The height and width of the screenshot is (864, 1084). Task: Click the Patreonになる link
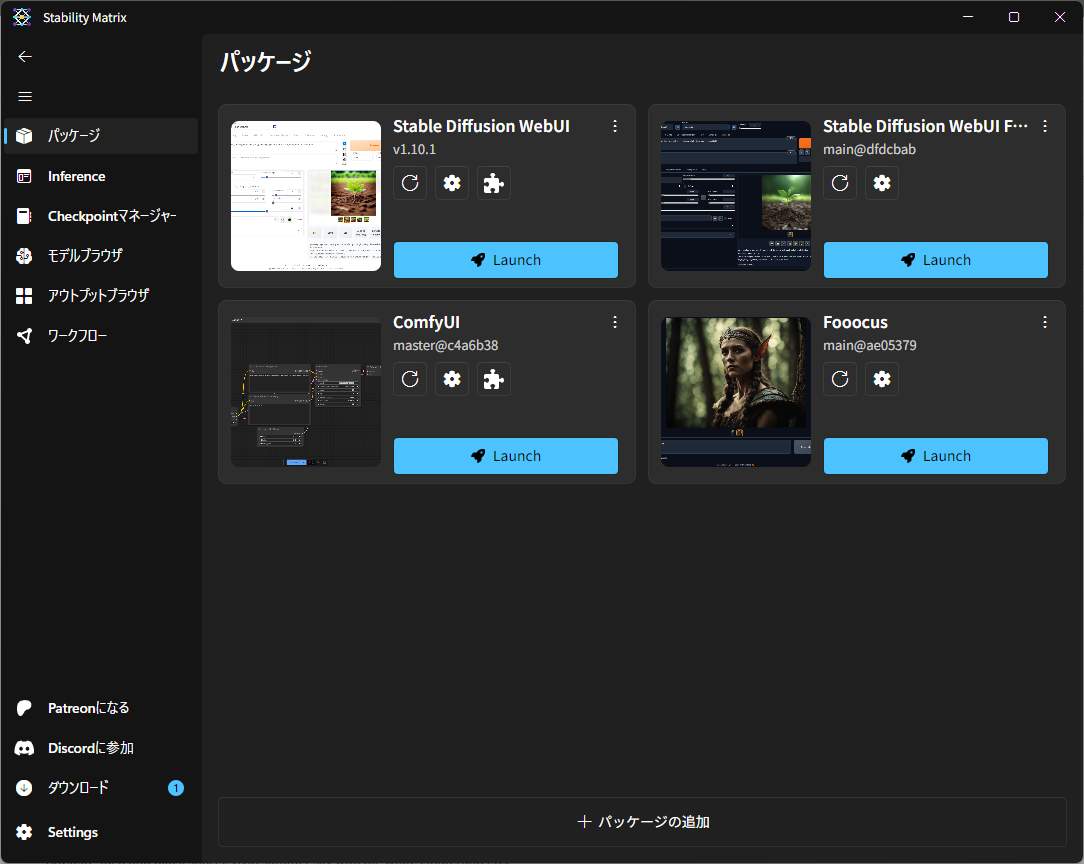coord(101,708)
